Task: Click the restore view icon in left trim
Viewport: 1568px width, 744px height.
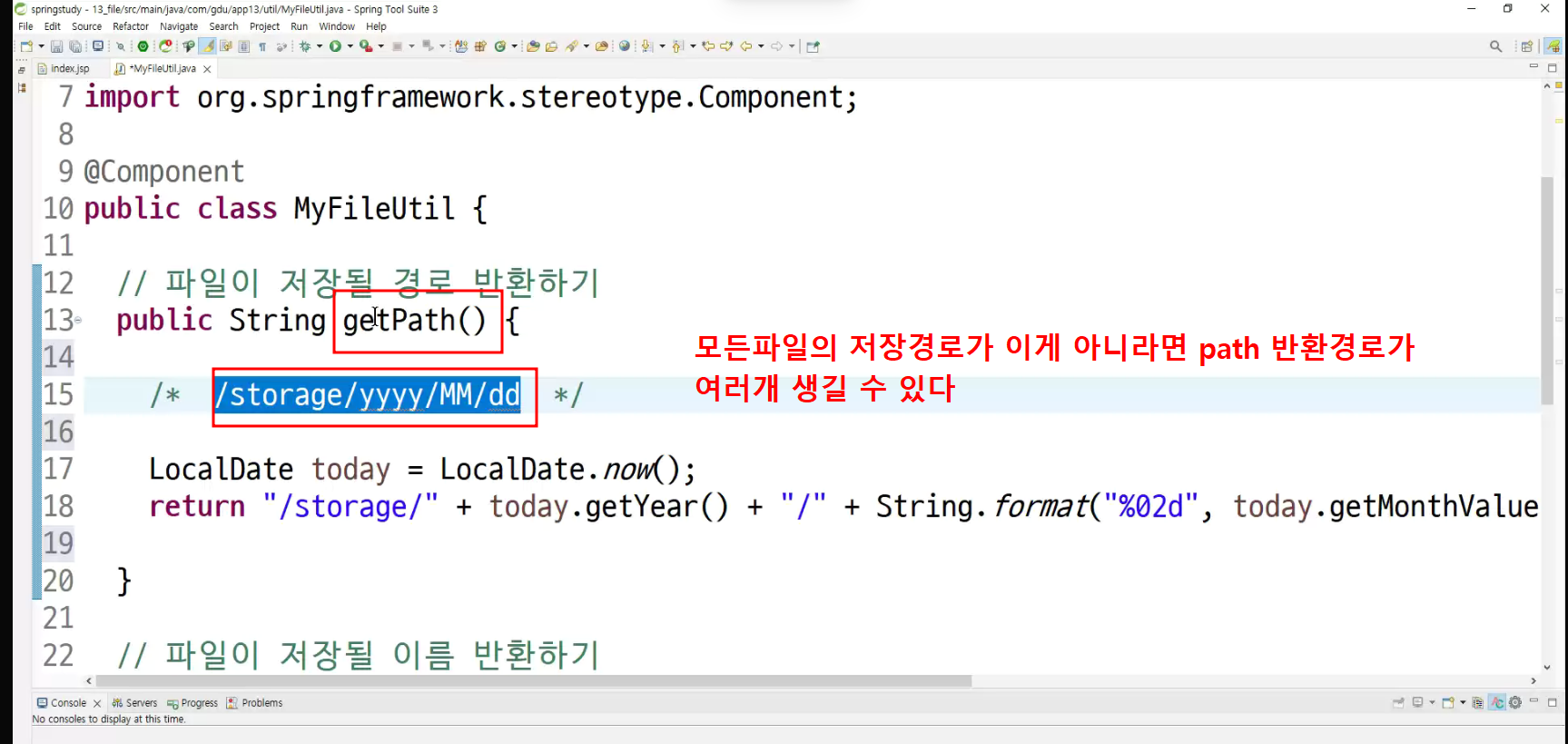Action: (x=22, y=69)
